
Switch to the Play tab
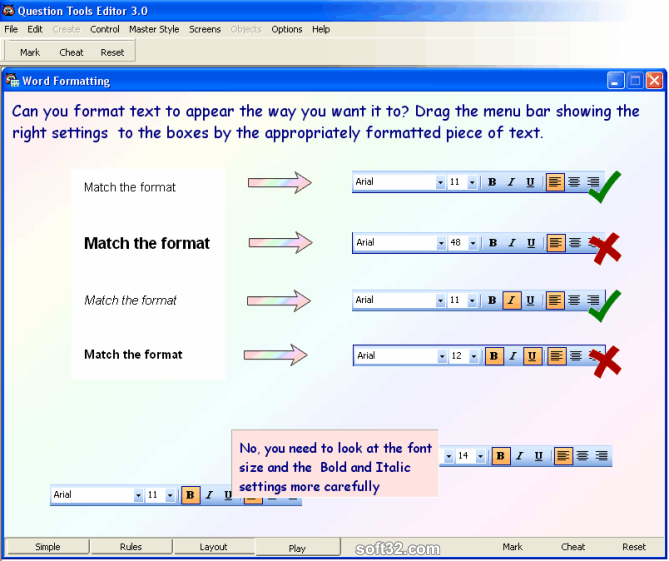297,548
